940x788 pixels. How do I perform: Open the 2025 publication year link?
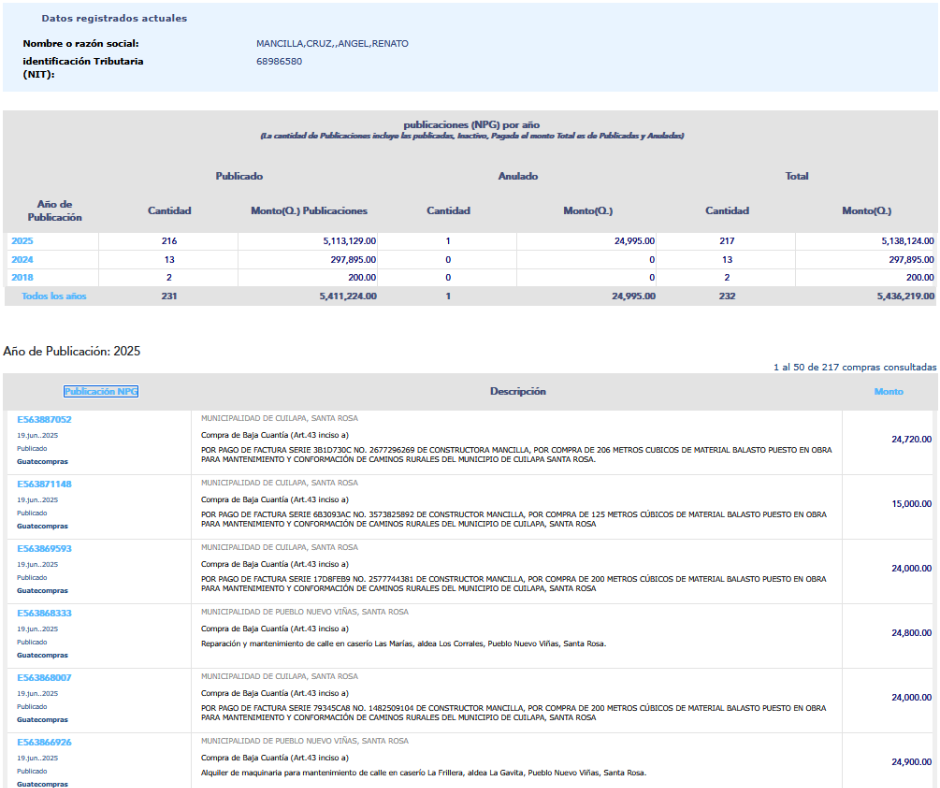pos(22,241)
